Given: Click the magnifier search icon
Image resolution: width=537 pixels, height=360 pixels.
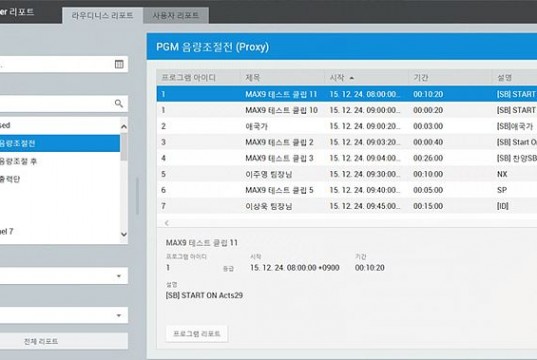Looking at the screenshot, I should tap(118, 103).
